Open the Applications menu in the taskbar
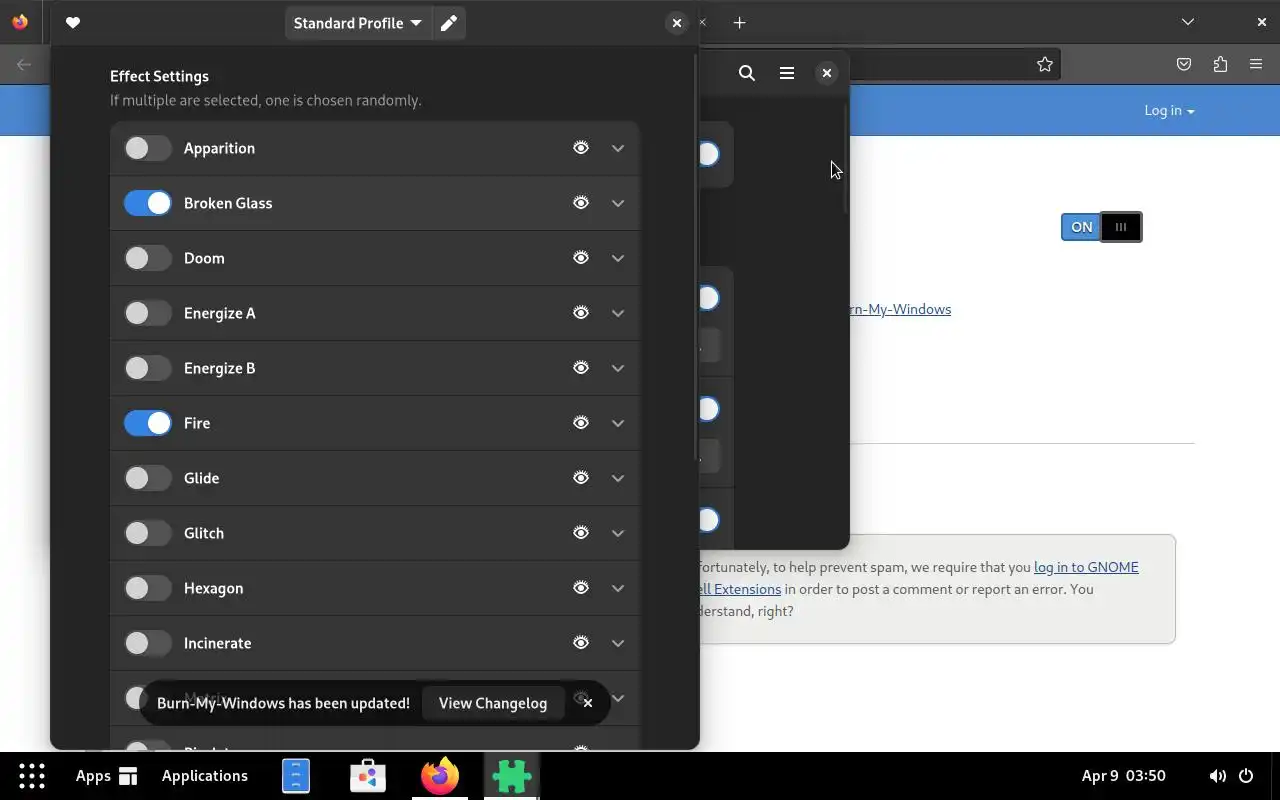The height and width of the screenshot is (800, 1280). click(205, 776)
